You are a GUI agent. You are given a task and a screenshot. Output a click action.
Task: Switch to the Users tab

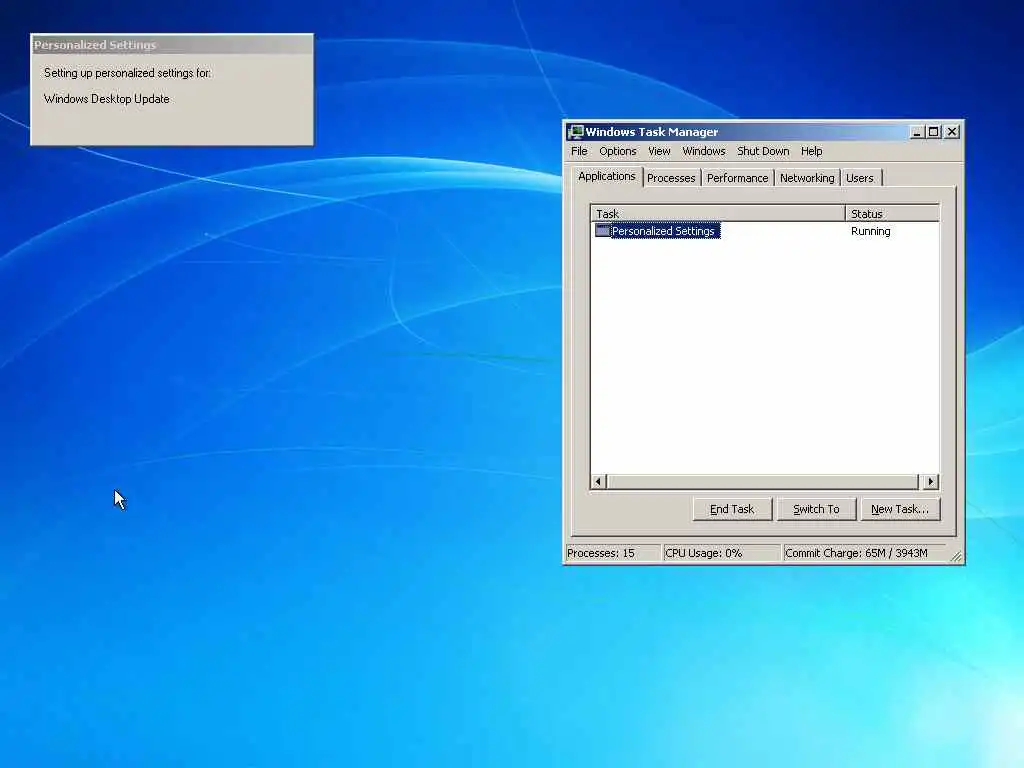point(859,178)
